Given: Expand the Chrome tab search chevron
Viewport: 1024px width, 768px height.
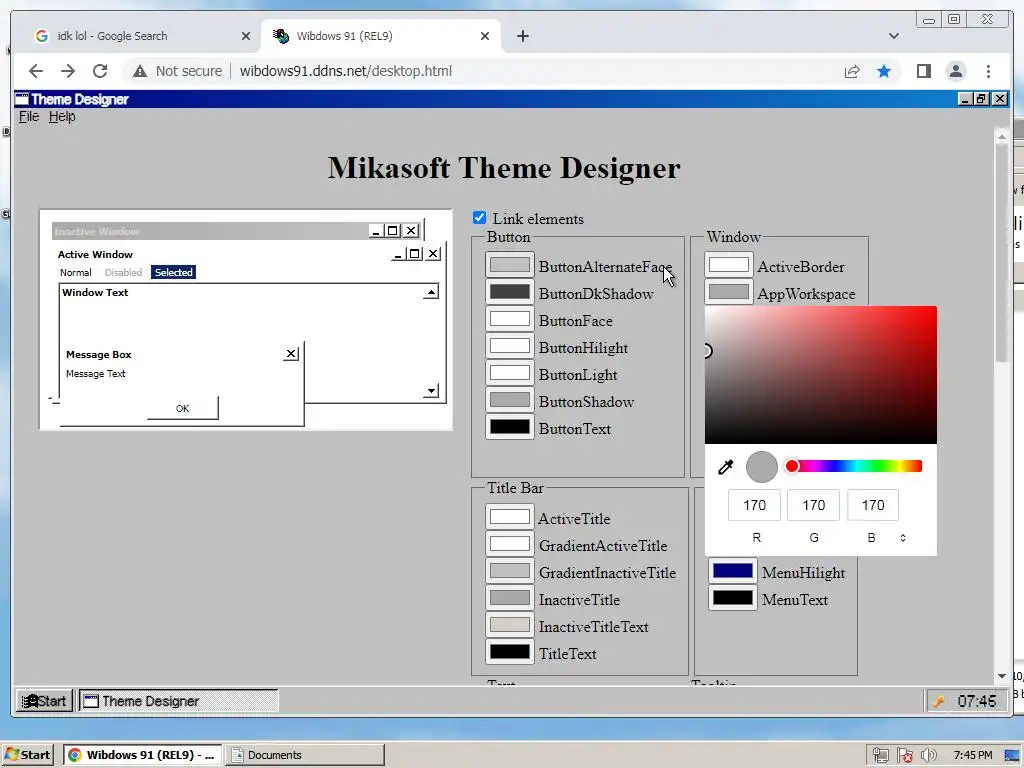Looking at the screenshot, I should tap(893, 36).
